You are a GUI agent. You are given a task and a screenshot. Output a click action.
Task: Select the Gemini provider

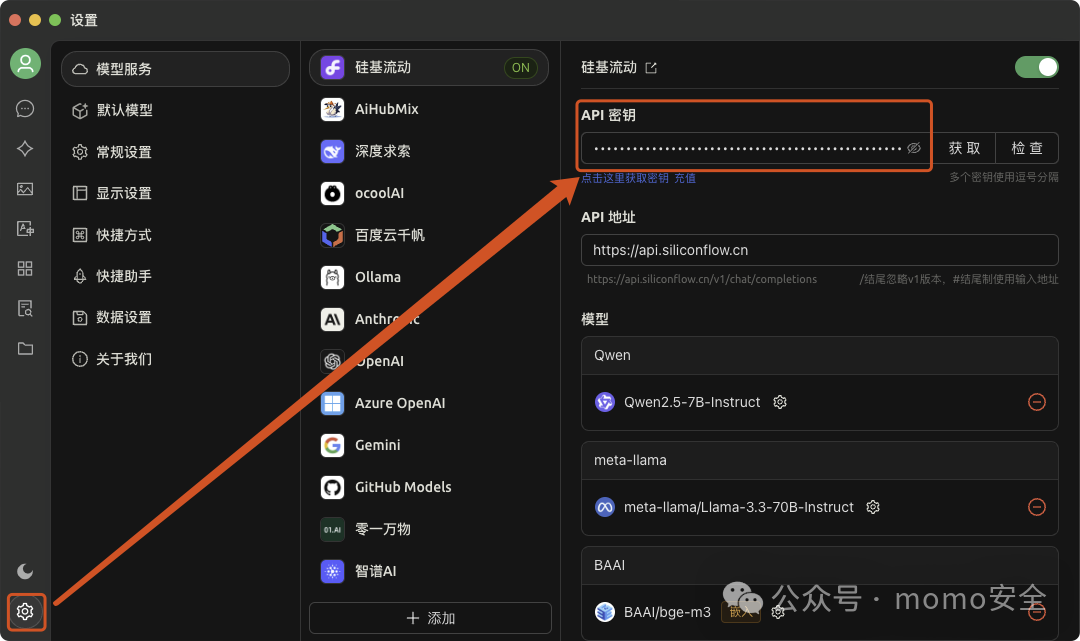point(428,445)
